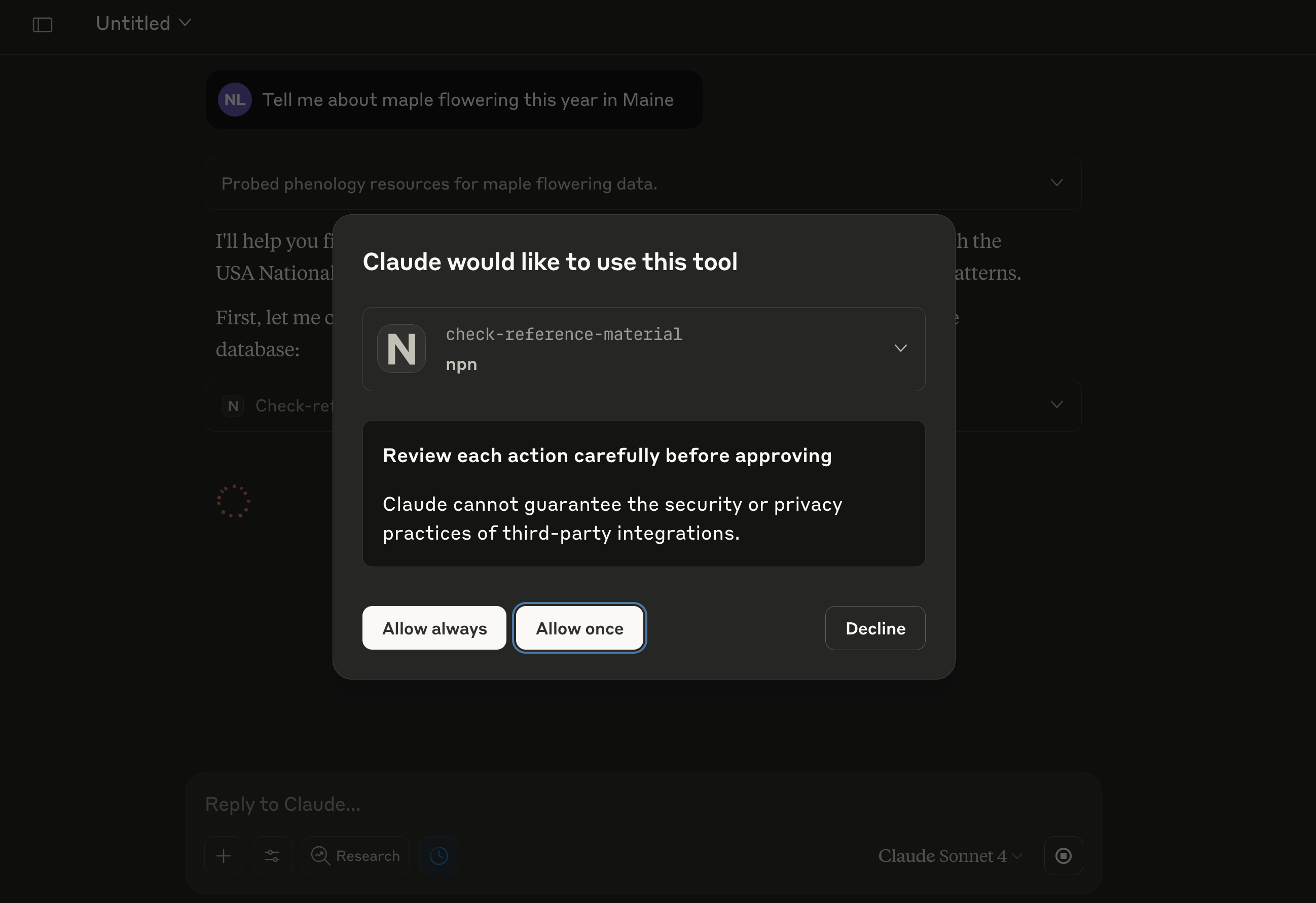The width and height of the screenshot is (1316, 903).
Task: Stop the response with the stop icon
Action: 1064,855
